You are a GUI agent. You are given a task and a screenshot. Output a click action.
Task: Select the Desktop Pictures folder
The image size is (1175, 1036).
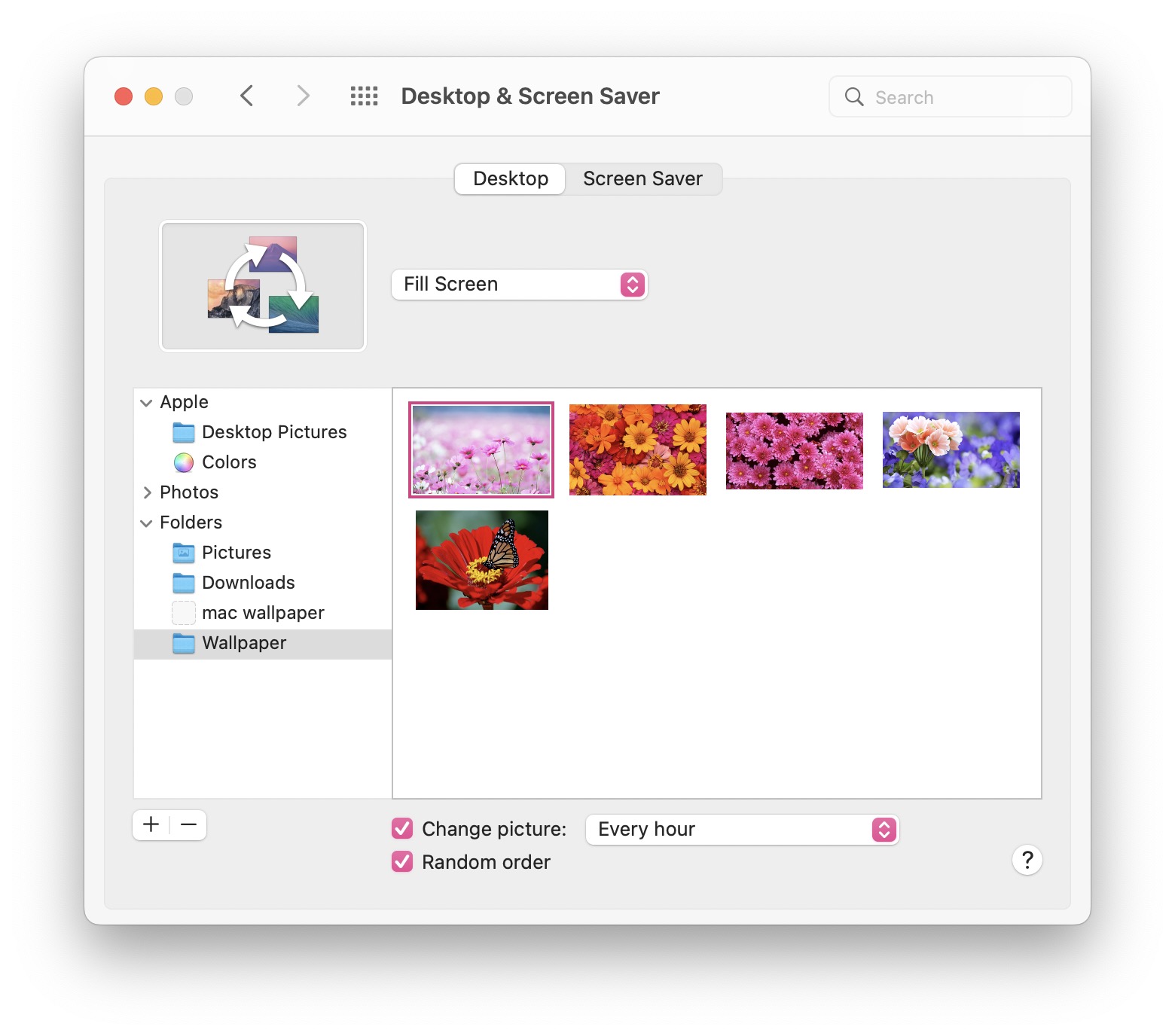click(273, 432)
